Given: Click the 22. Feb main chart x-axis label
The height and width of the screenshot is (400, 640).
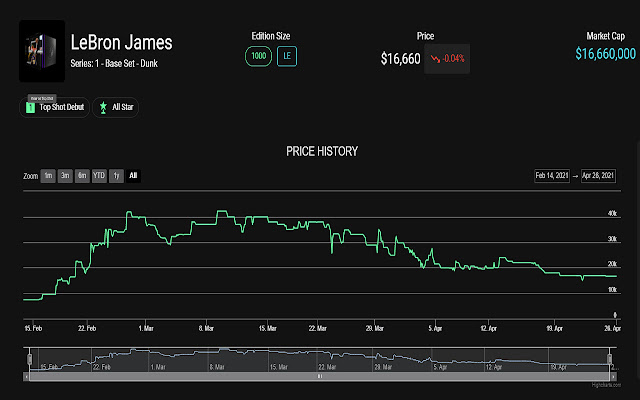Looking at the screenshot, I should (87, 328).
